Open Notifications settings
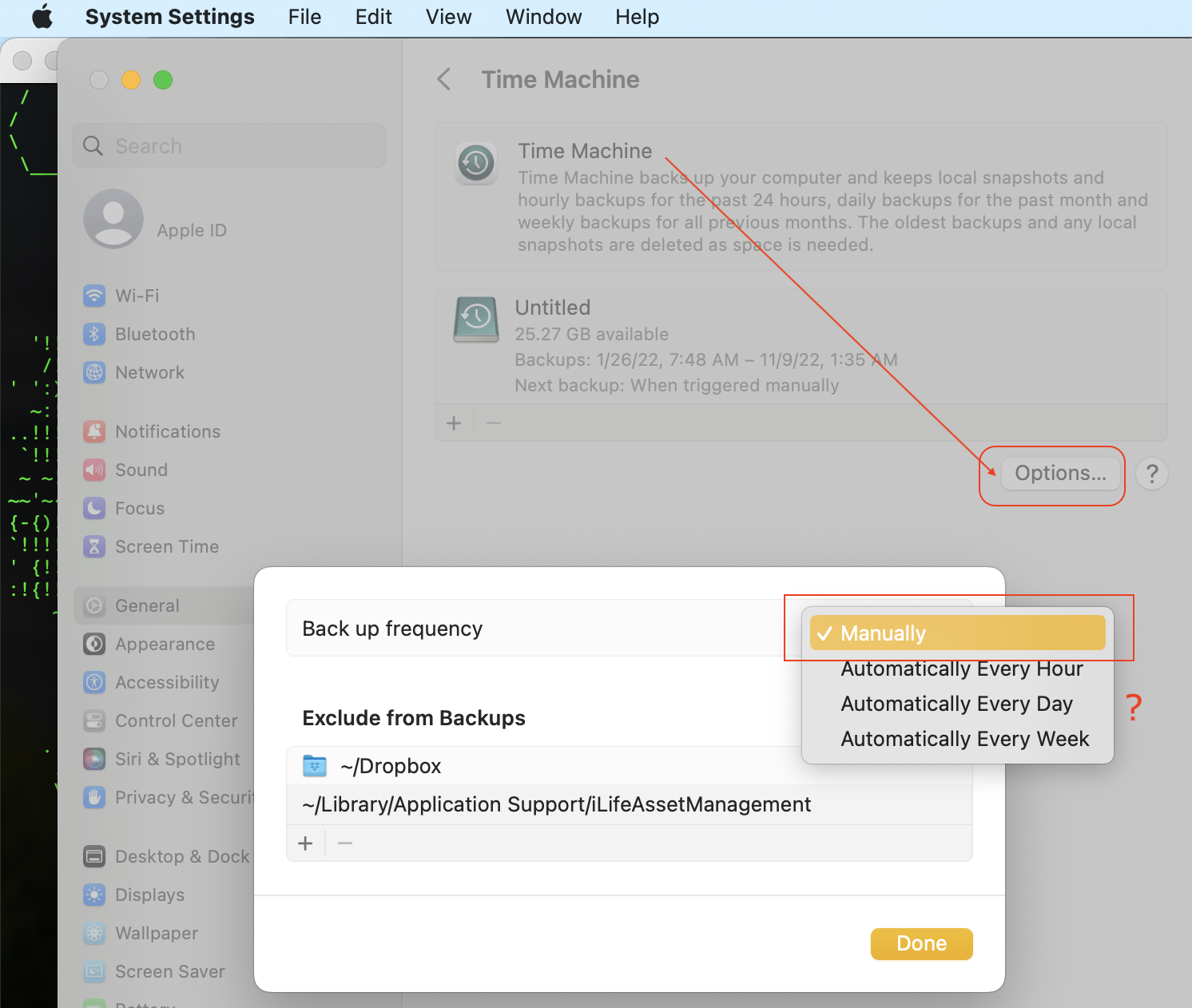The width and height of the screenshot is (1192, 1008). (x=168, y=431)
